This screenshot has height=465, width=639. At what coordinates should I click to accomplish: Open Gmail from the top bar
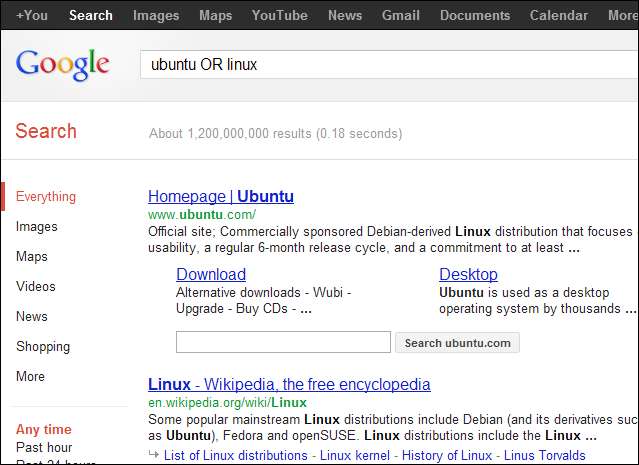coord(401,15)
